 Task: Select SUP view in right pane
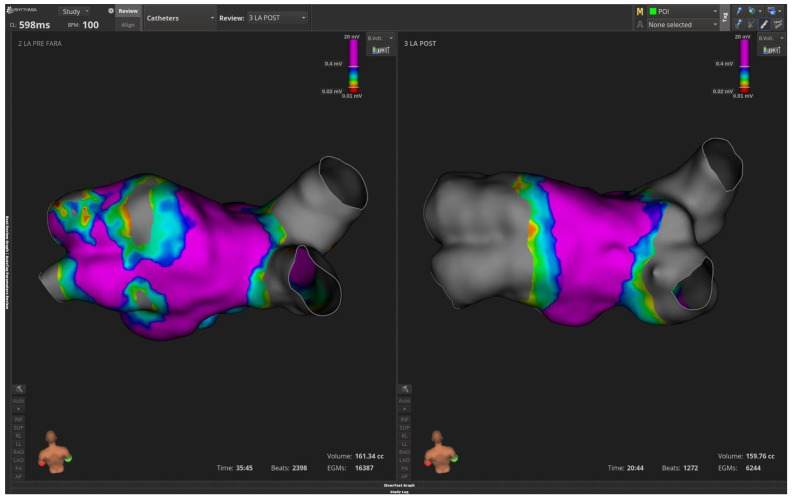(x=405, y=428)
